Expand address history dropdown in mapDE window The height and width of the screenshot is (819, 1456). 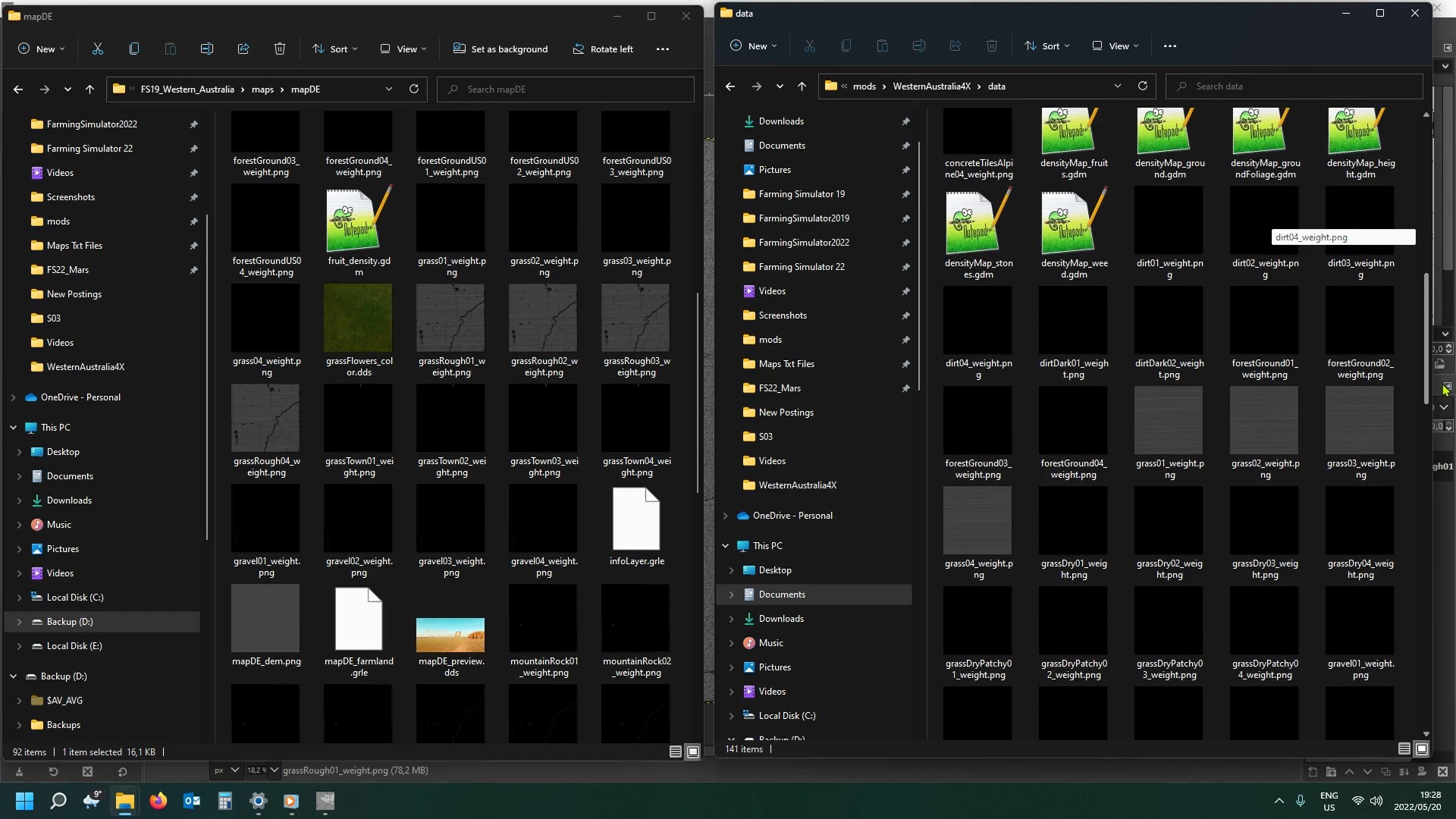tap(389, 89)
